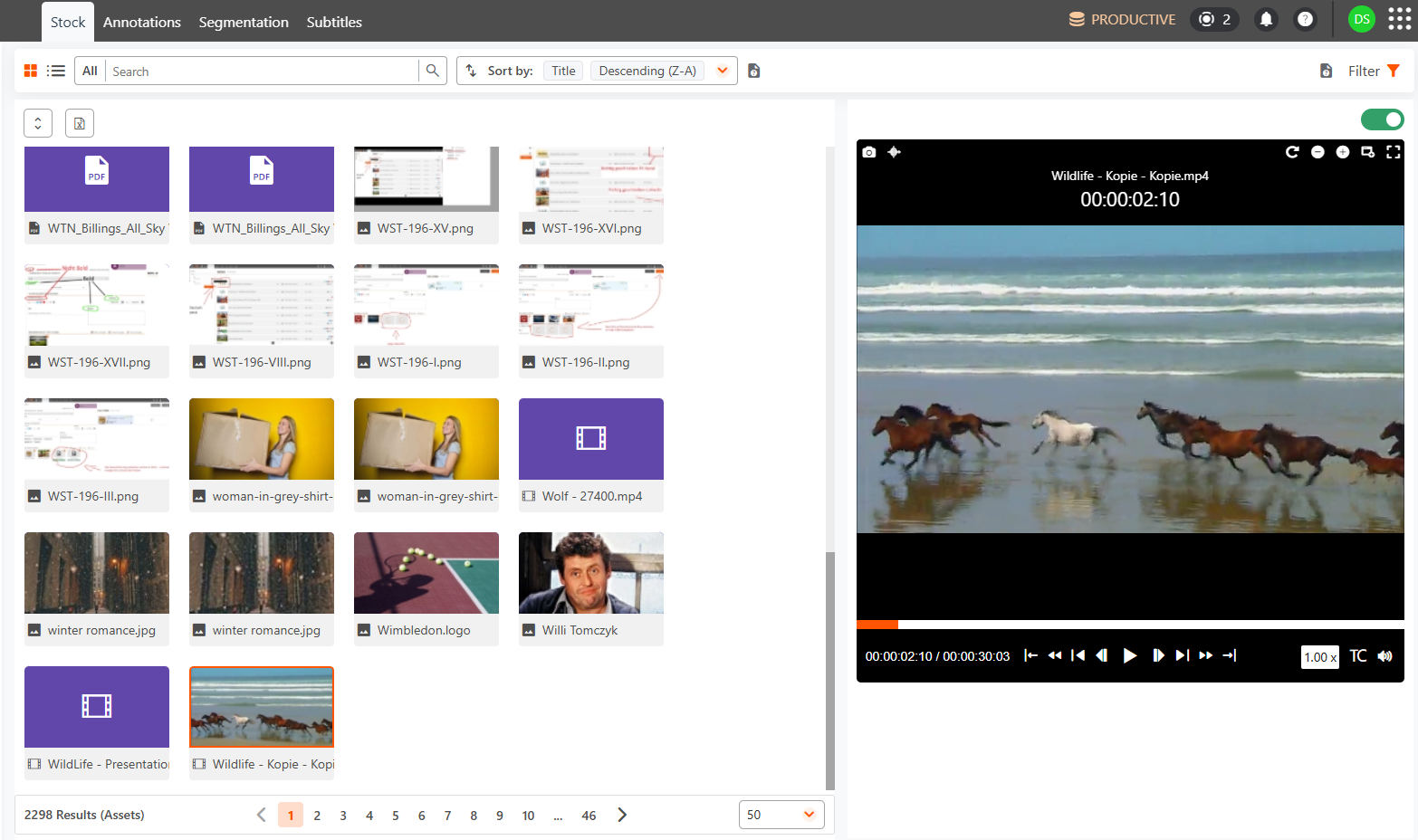Go to results page 10
1418x840 pixels.
pyautogui.click(x=529, y=816)
